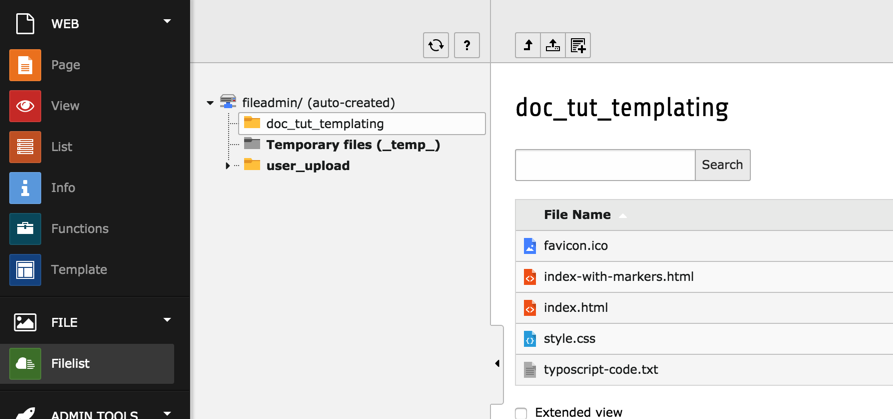
Task: Refresh the folder tree
Action: 436,45
